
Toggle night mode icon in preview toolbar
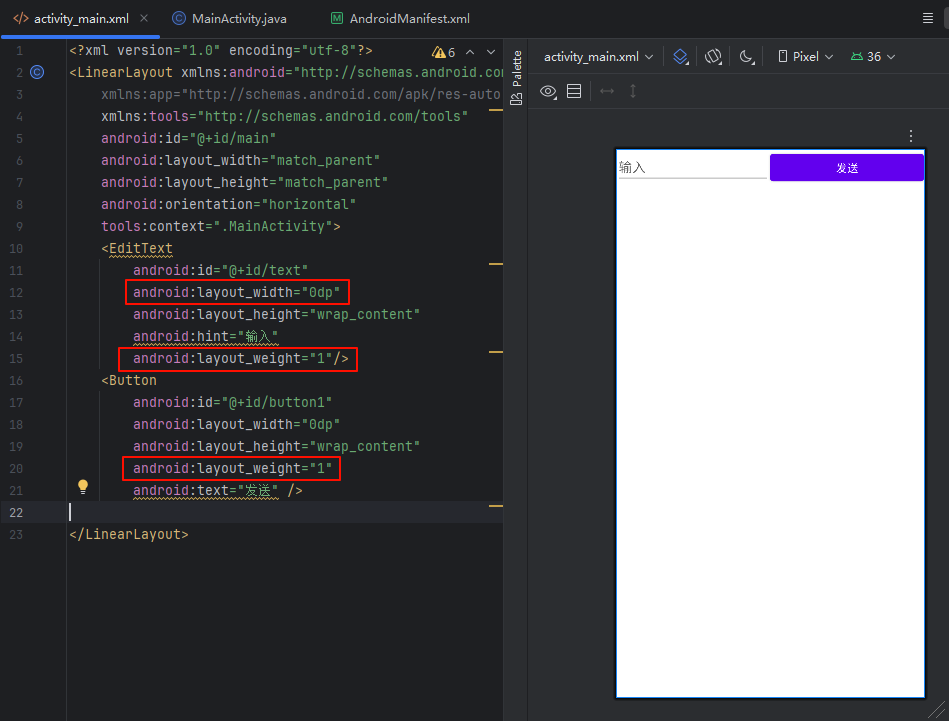747,57
